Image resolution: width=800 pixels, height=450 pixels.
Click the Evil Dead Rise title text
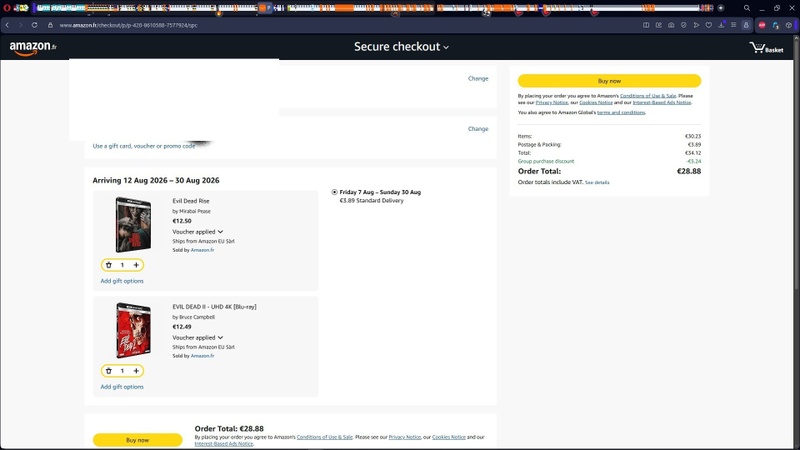coord(191,201)
